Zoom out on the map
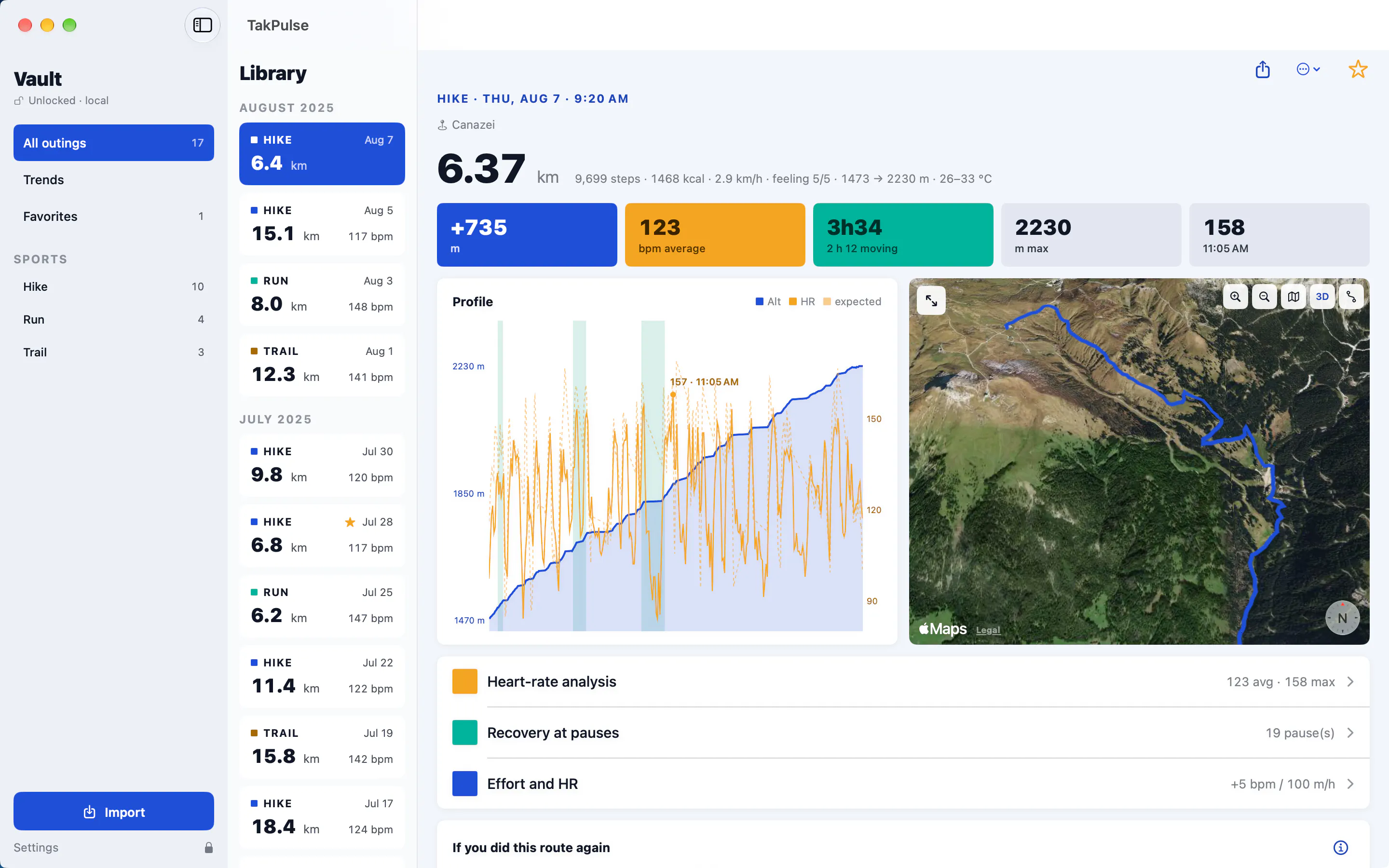Viewport: 1389px width, 868px height. click(1264, 297)
